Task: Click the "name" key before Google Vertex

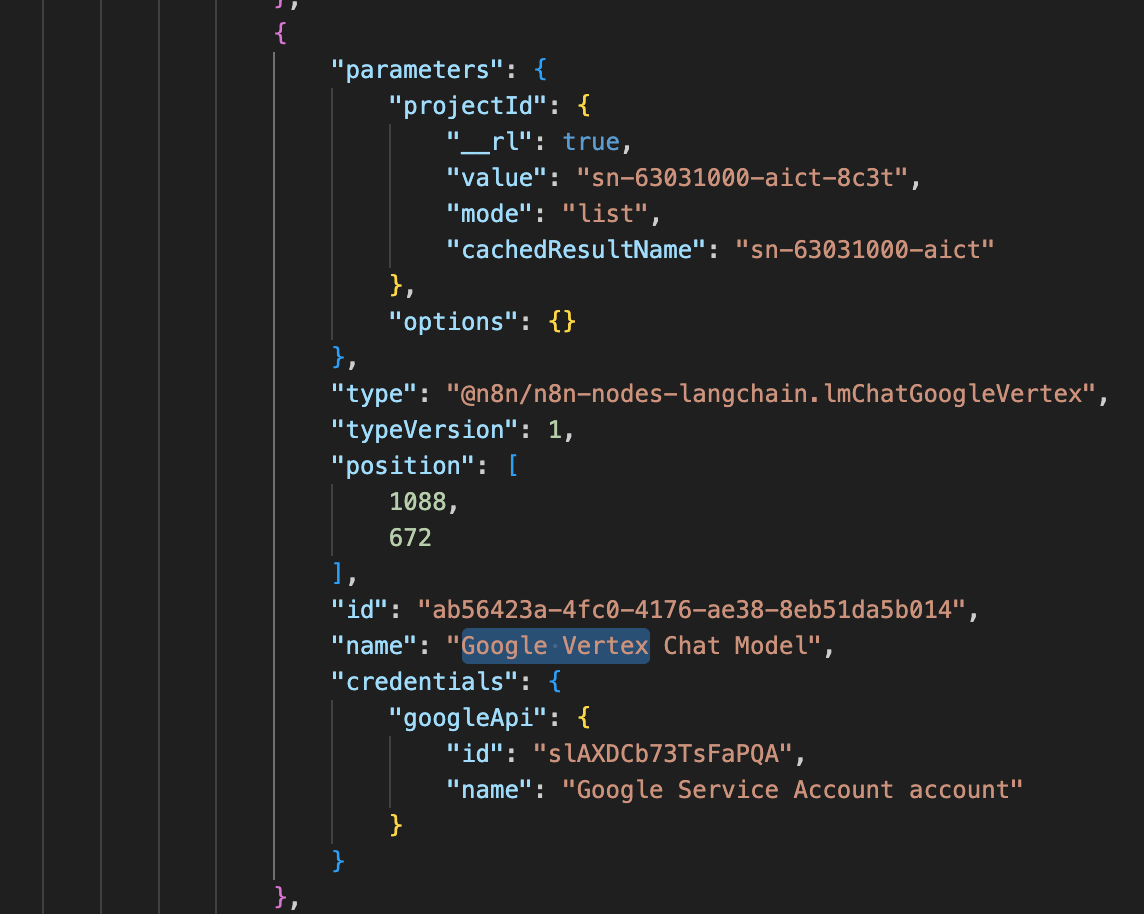Action: click(374, 646)
